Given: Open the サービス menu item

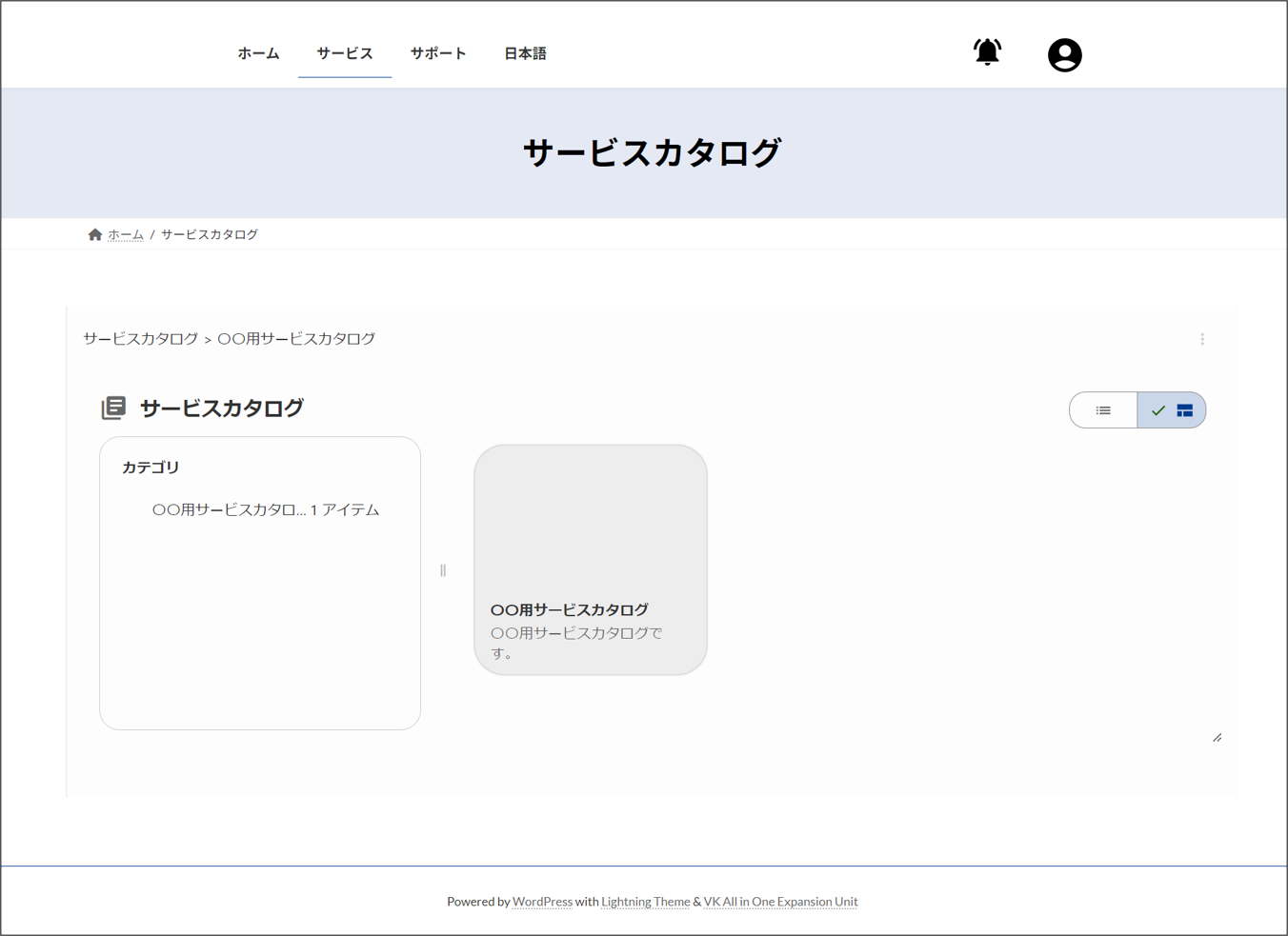Looking at the screenshot, I should tap(345, 54).
